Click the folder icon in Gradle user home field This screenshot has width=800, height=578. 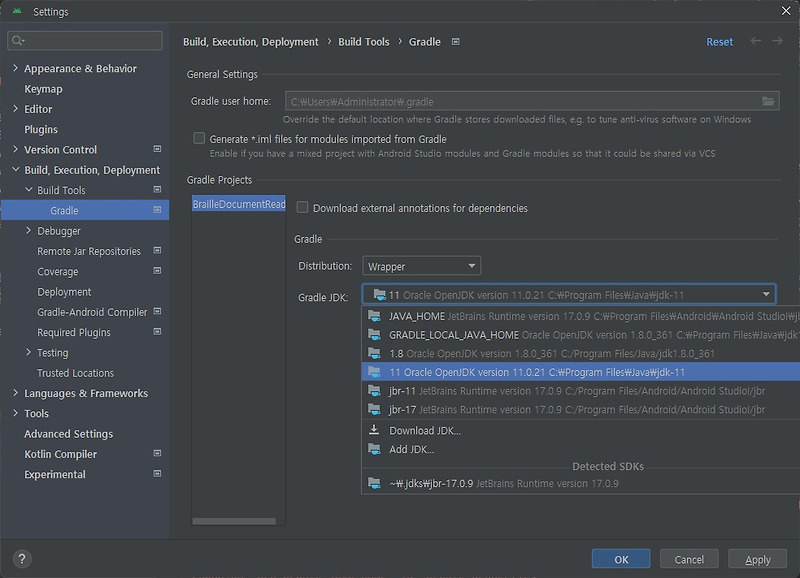767,100
